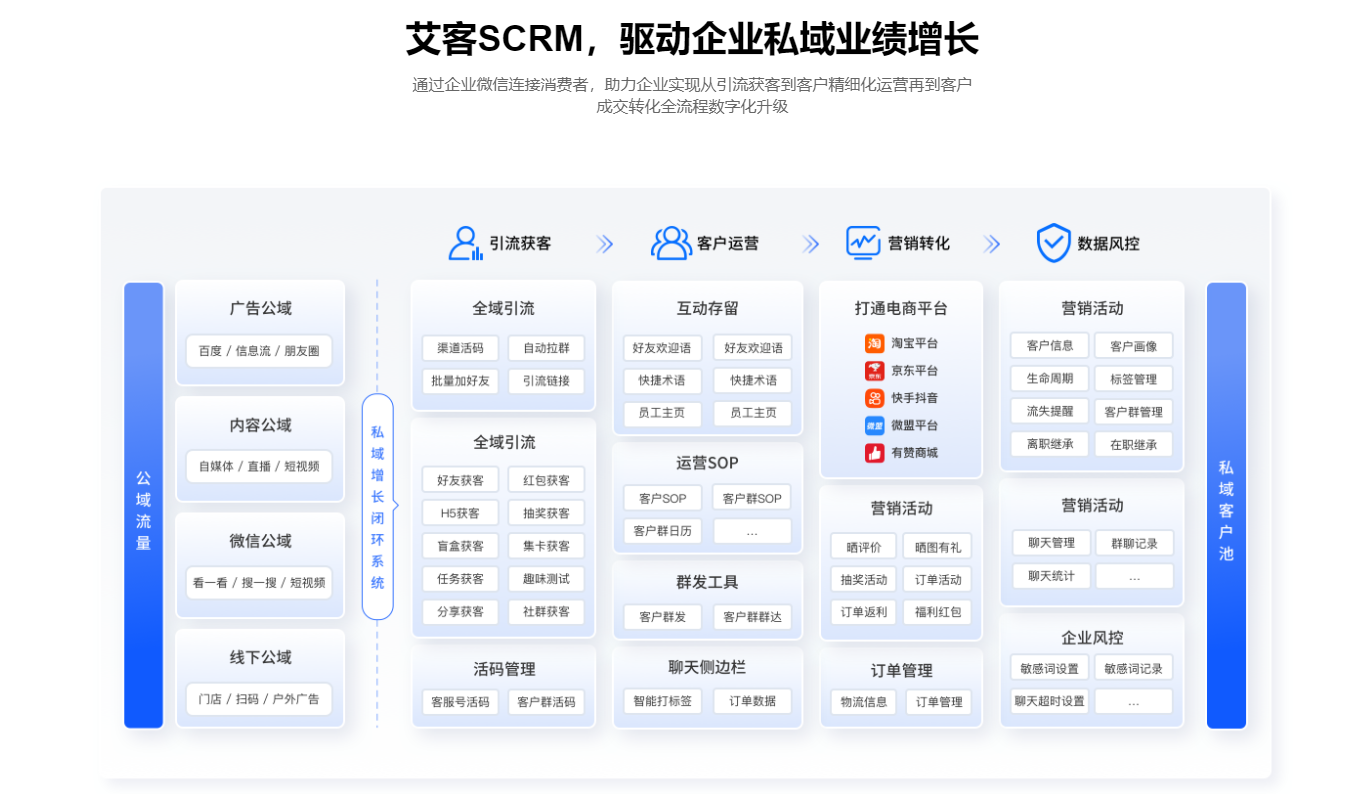
Task: Click the 红包获客 button
Action: click(x=546, y=479)
